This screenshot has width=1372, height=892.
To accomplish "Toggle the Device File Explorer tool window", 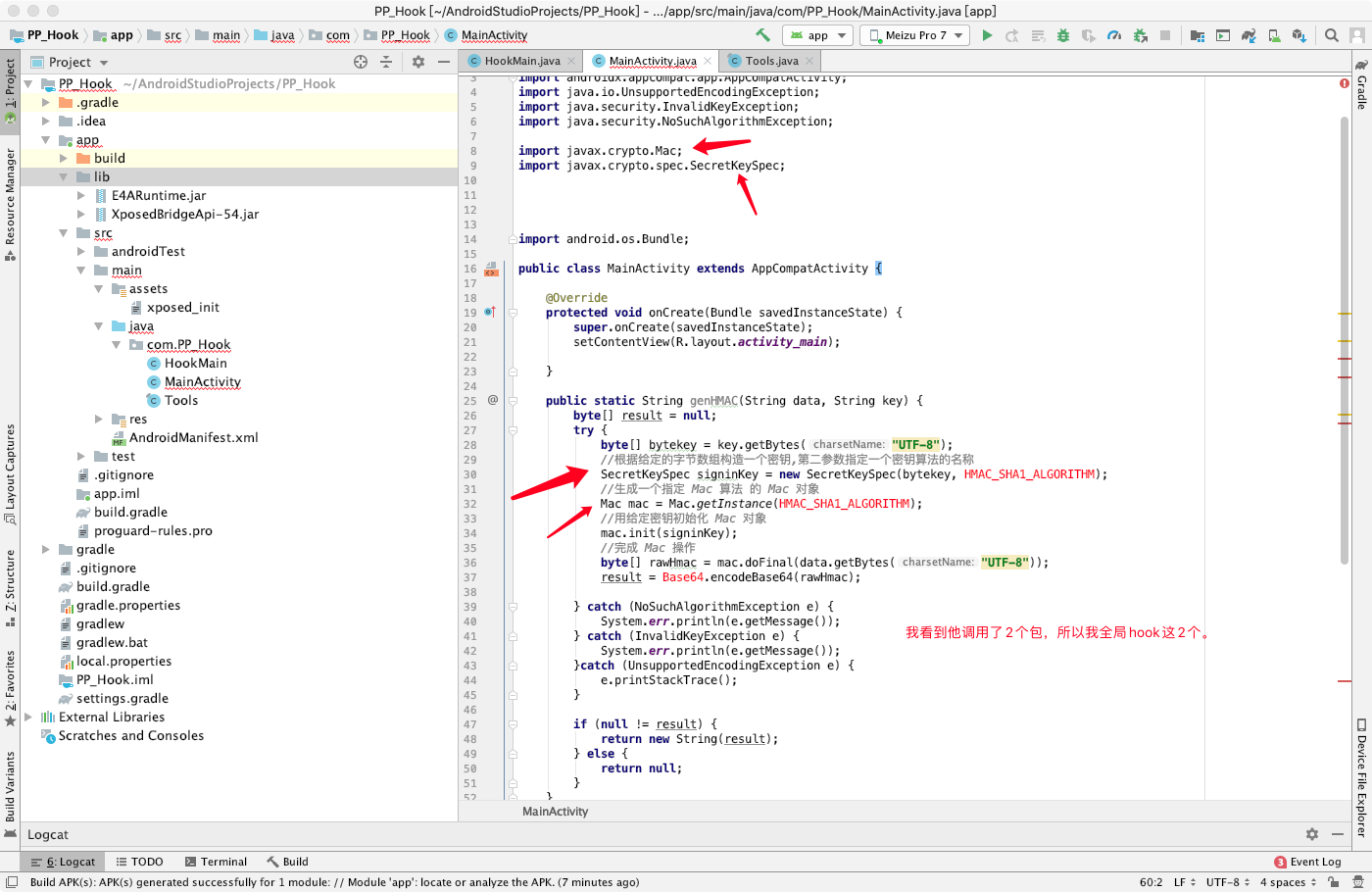I will point(1361,778).
